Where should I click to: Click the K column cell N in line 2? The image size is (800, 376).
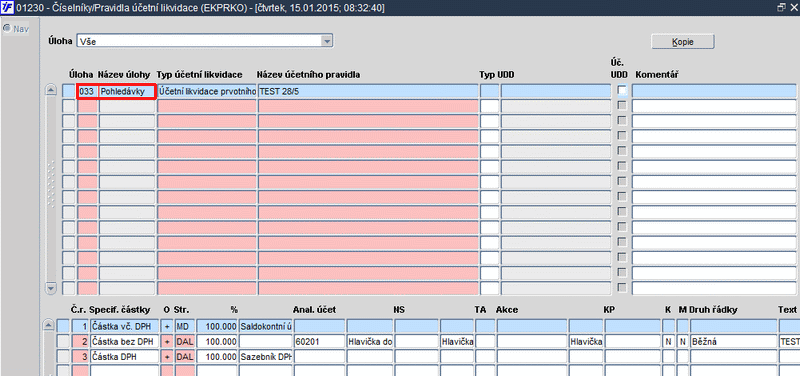pyautogui.click(x=668, y=341)
